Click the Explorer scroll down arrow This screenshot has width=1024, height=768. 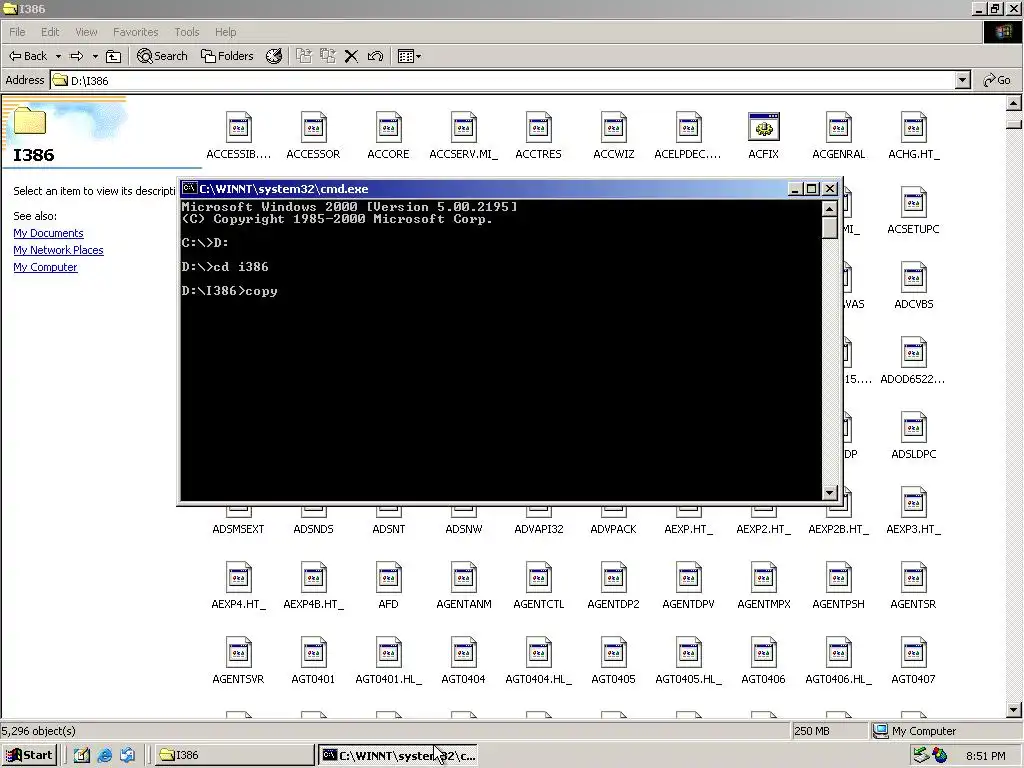coord(1014,709)
